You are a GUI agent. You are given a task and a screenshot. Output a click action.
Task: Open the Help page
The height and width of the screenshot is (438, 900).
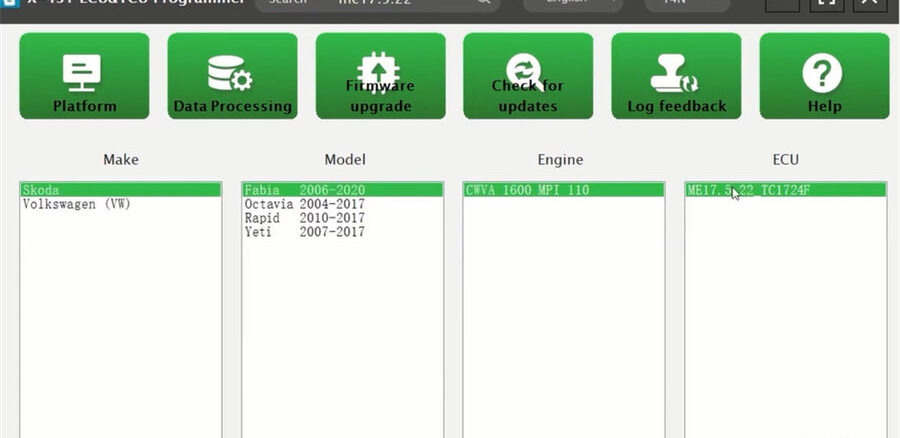824,76
